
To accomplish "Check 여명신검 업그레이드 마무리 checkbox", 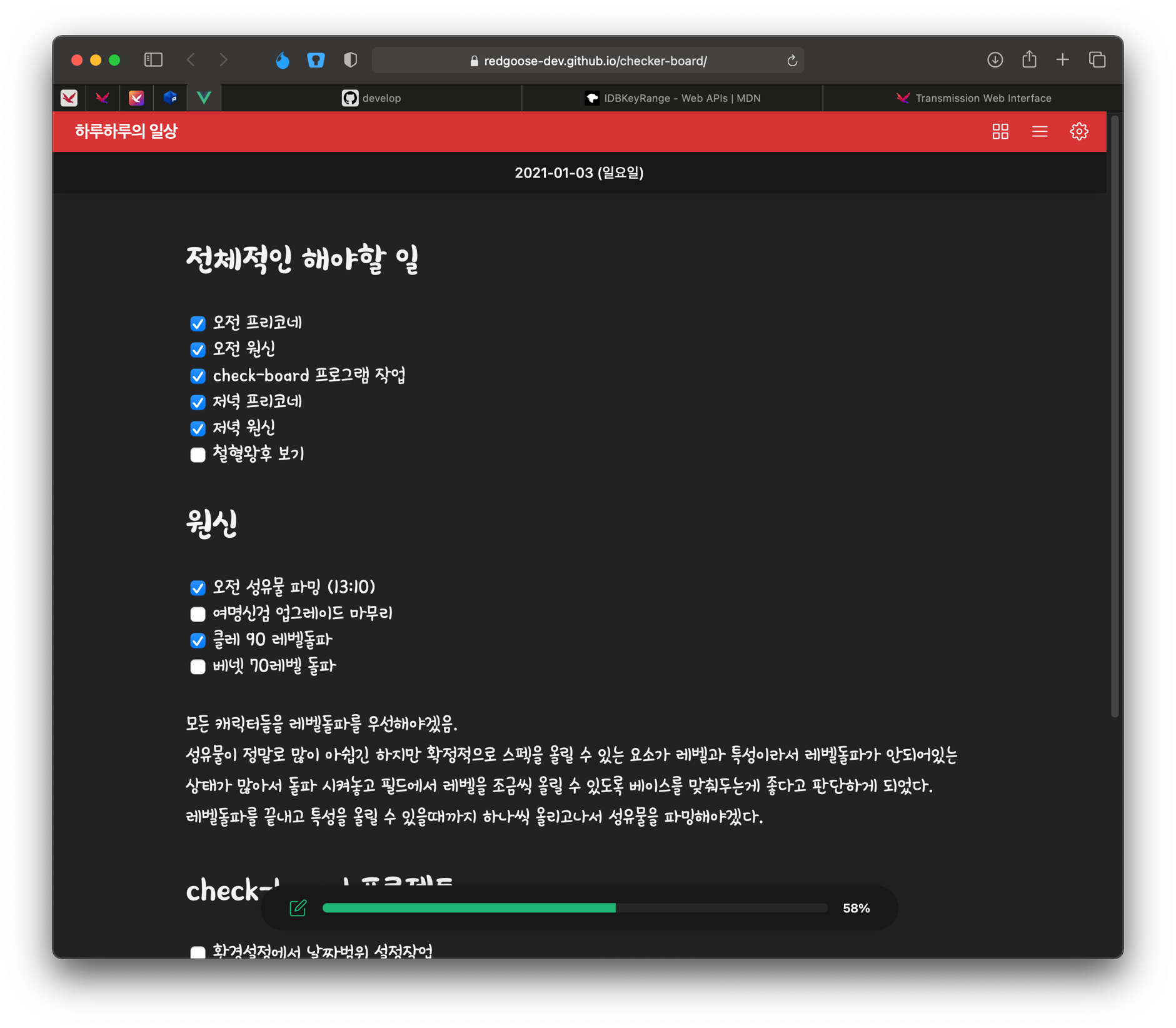I will (198, 614).
